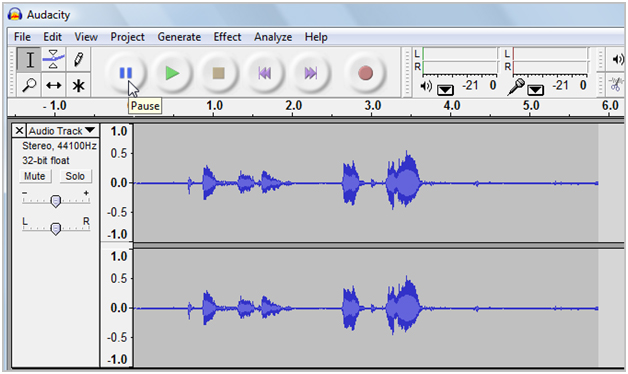Click the track pan slider knob
628x374 pixels.
click(x=56, y=229)
